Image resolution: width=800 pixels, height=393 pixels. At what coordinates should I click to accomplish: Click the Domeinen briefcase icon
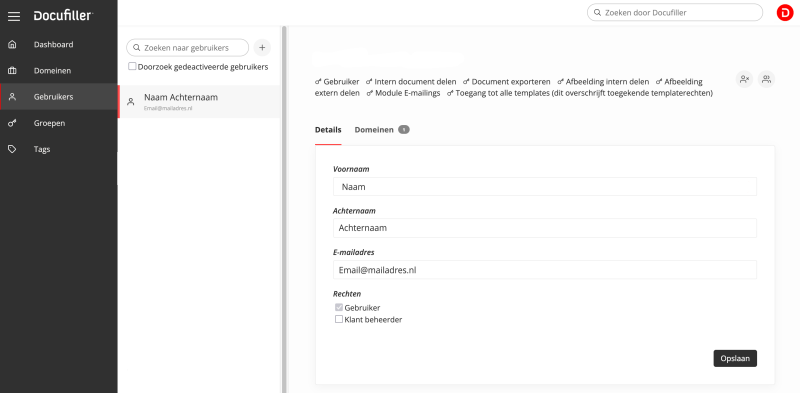pyautogui.click(x=13, y=70)
